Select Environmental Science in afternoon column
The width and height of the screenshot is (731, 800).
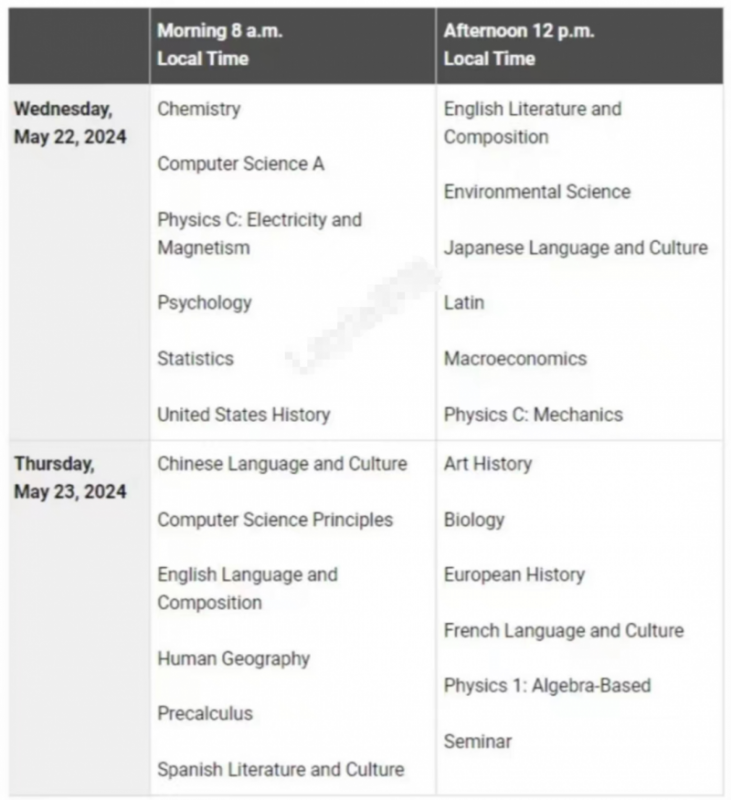point(537,192)
